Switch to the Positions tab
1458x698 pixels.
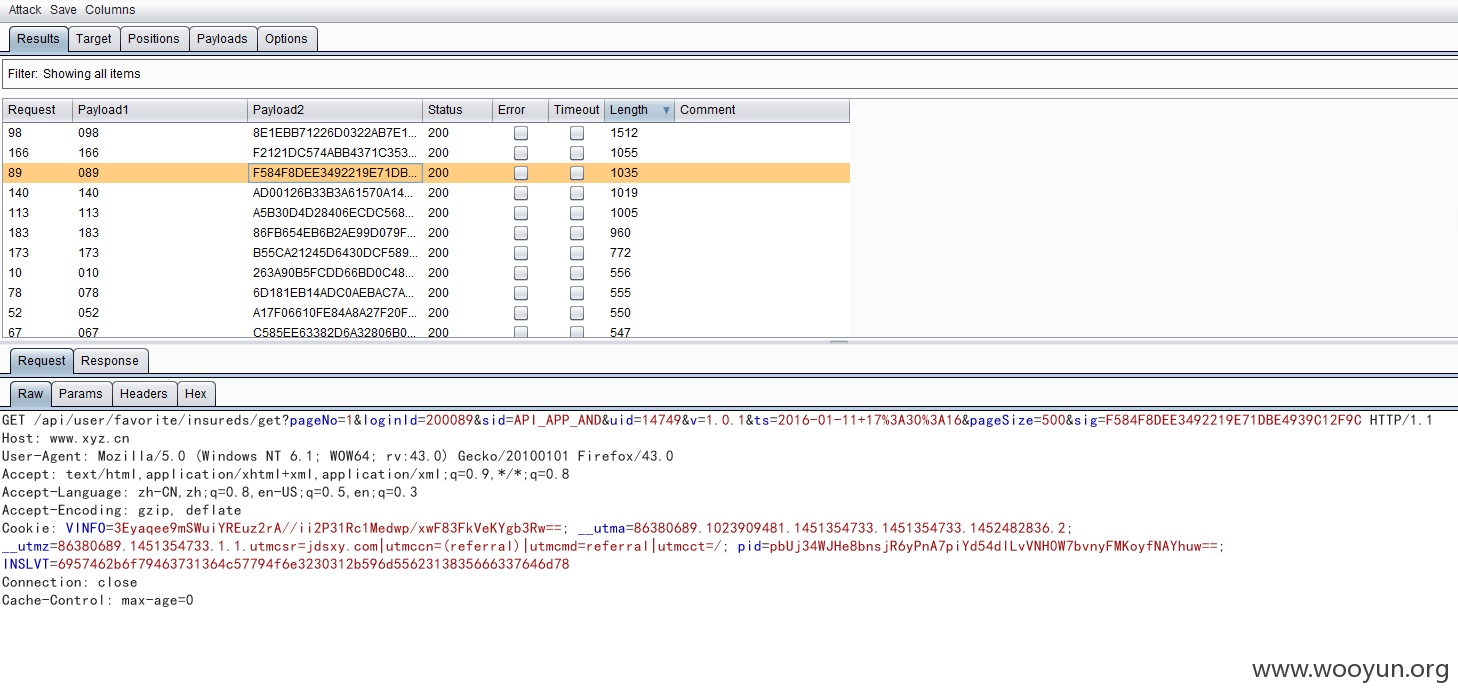click(x=154, y=39)
